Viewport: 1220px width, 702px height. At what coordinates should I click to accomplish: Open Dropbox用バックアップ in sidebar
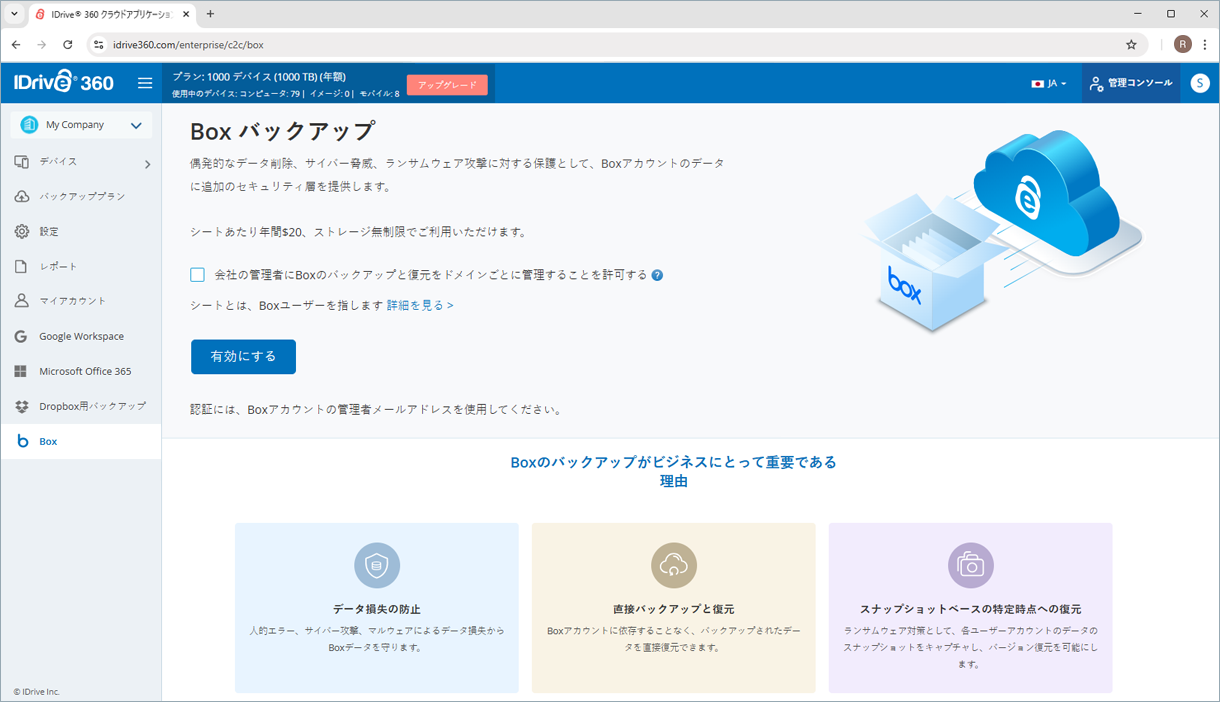coord(92,406)
